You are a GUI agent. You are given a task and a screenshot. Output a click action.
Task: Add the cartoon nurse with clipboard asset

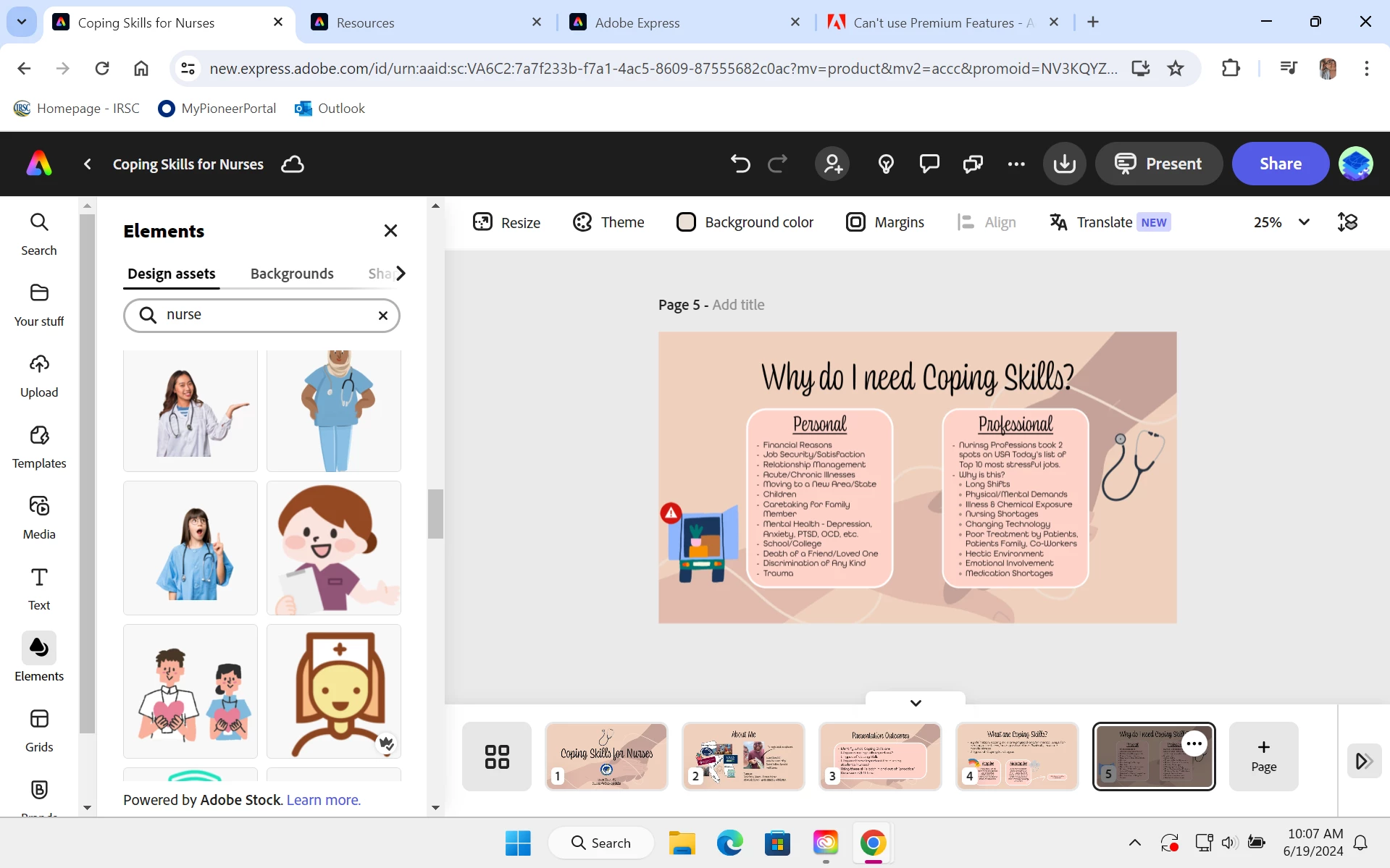[x=334, y=548]
